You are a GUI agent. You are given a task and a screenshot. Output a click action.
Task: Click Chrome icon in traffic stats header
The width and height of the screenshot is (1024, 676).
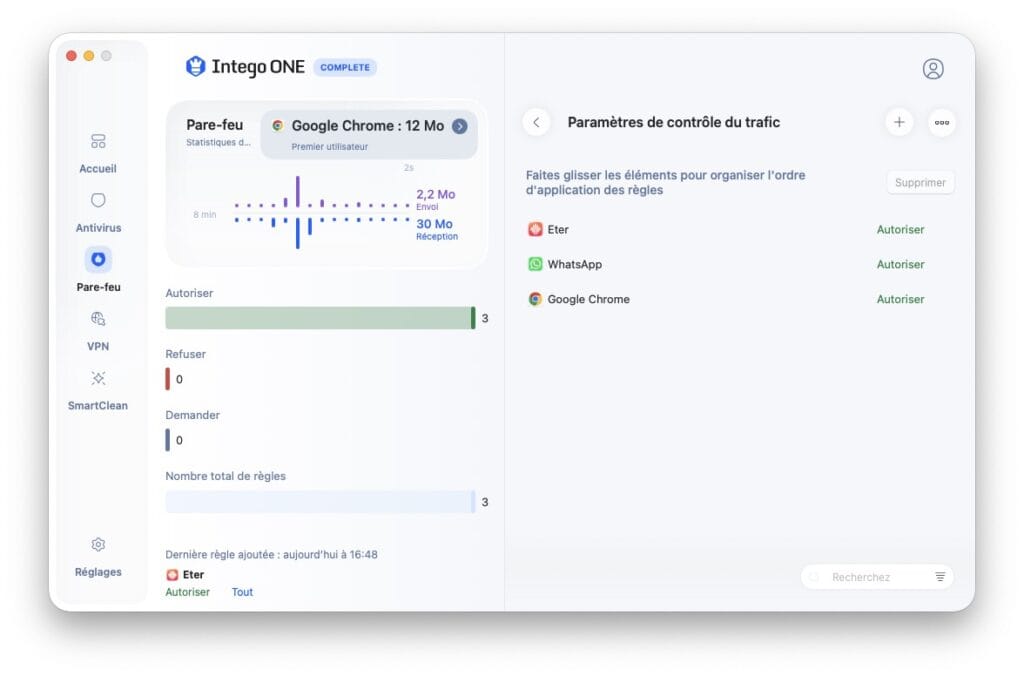click(278, 125)
